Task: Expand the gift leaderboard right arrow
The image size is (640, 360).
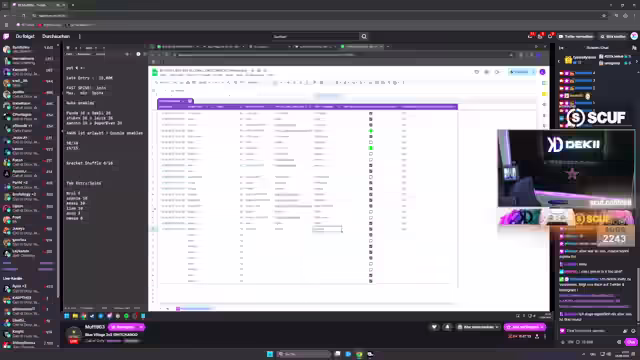Action: coord(636,61)
